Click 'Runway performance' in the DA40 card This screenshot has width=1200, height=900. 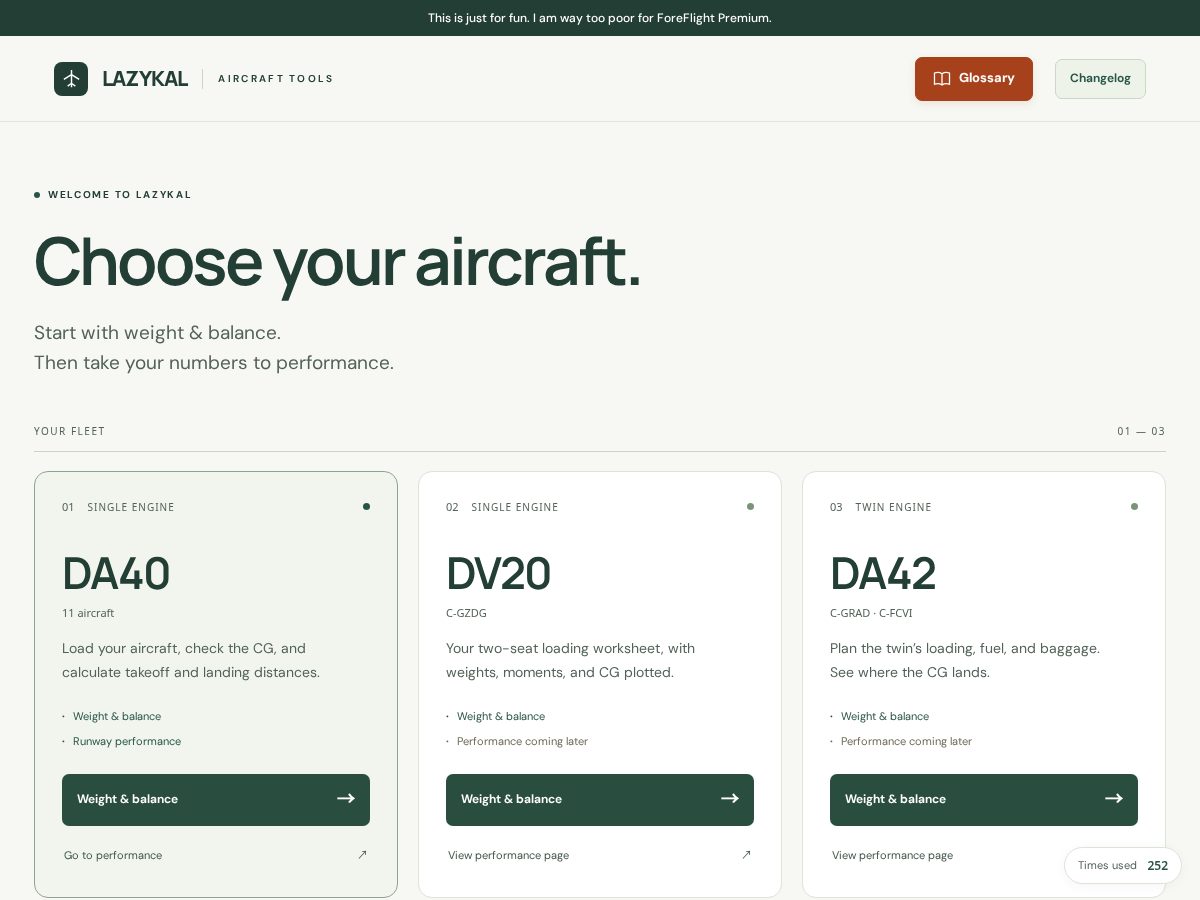127,742
